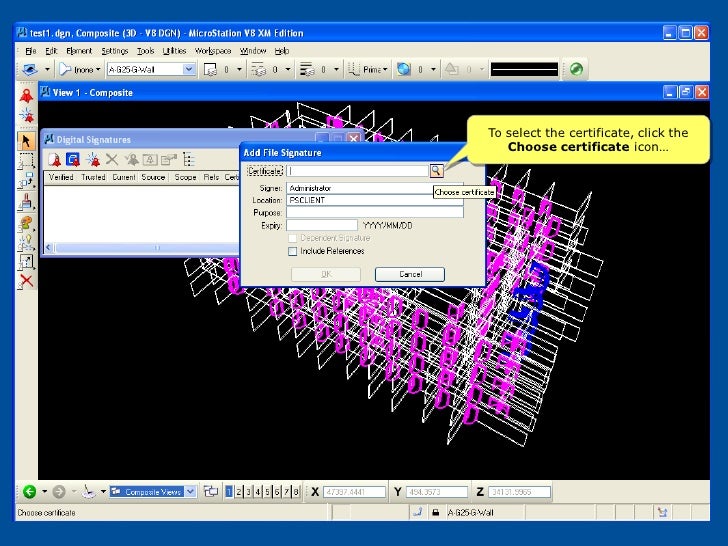This screenshot has height=546, width=728.
Task: Click the green round icon beside line style
Action: tap(577, 69)
